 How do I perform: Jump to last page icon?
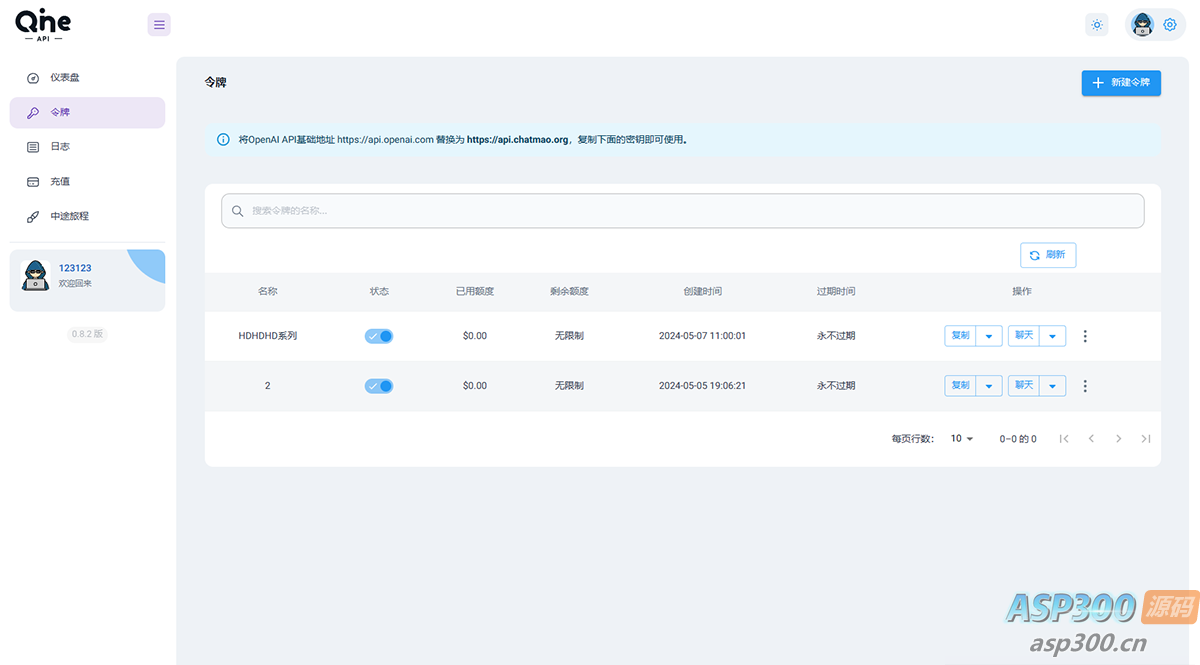click(x=1146, y=439)
